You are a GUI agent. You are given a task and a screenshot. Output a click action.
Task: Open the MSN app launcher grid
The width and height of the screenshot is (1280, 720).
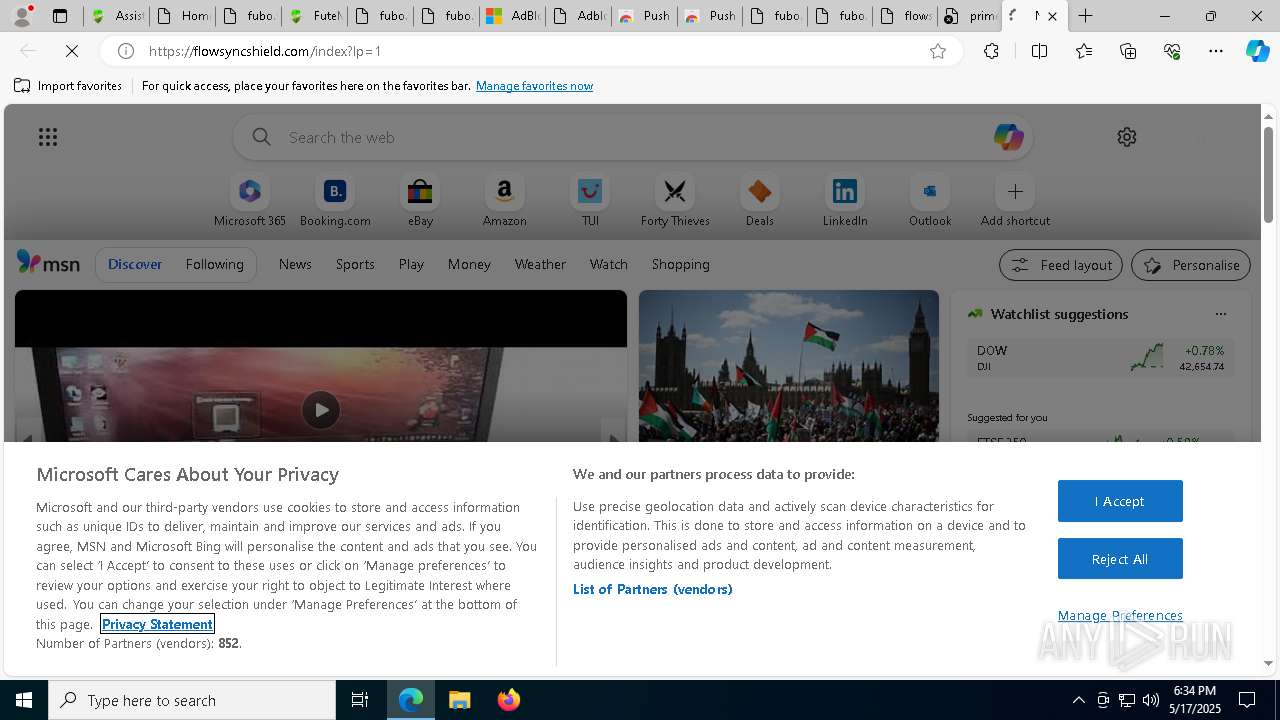pos(48,137)
